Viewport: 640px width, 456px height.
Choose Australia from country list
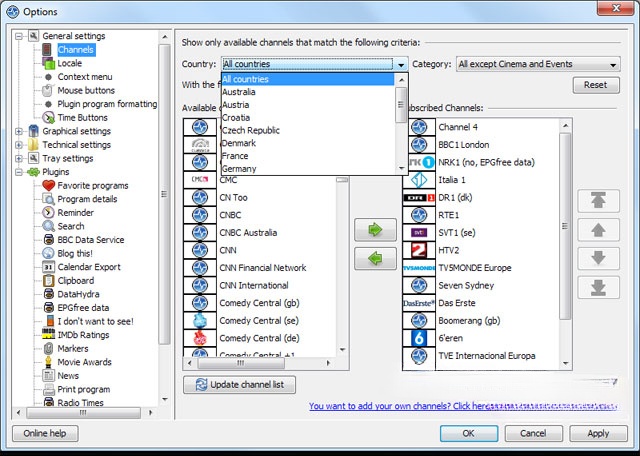[308, 92]
